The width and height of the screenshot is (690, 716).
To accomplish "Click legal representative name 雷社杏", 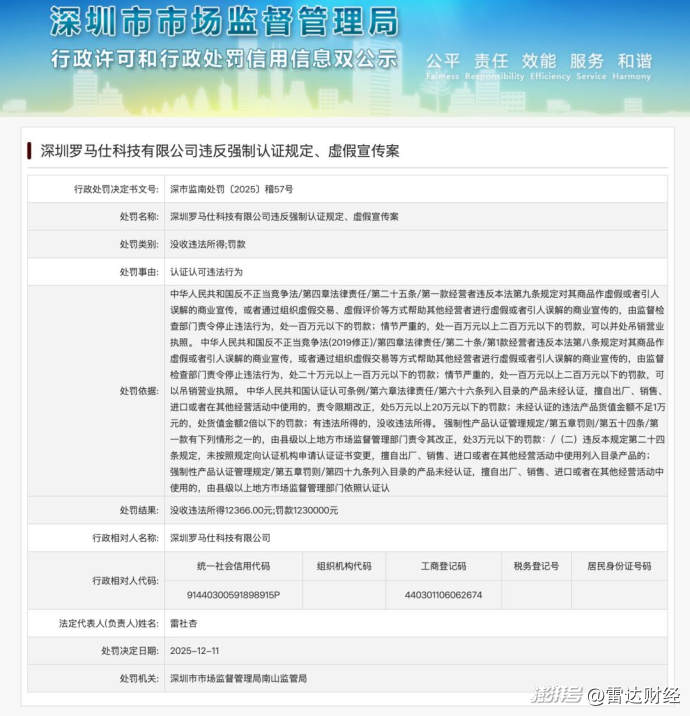I will click(x=186, y=622).
